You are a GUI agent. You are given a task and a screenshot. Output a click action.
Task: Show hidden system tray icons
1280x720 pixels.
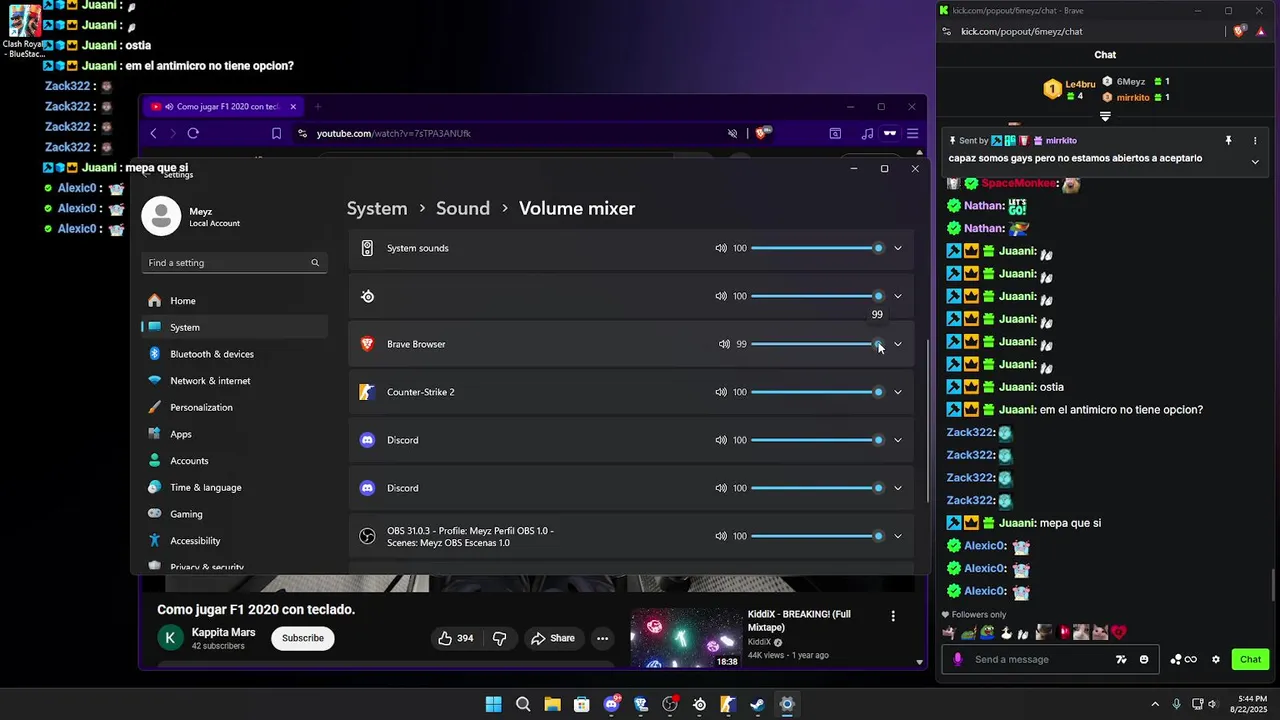point(1155,704)
